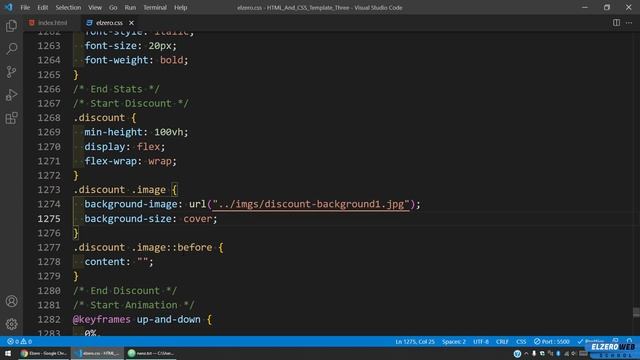640x360 pixels.
Task: Select the elzero.css tab
Action: click(109, 23)
